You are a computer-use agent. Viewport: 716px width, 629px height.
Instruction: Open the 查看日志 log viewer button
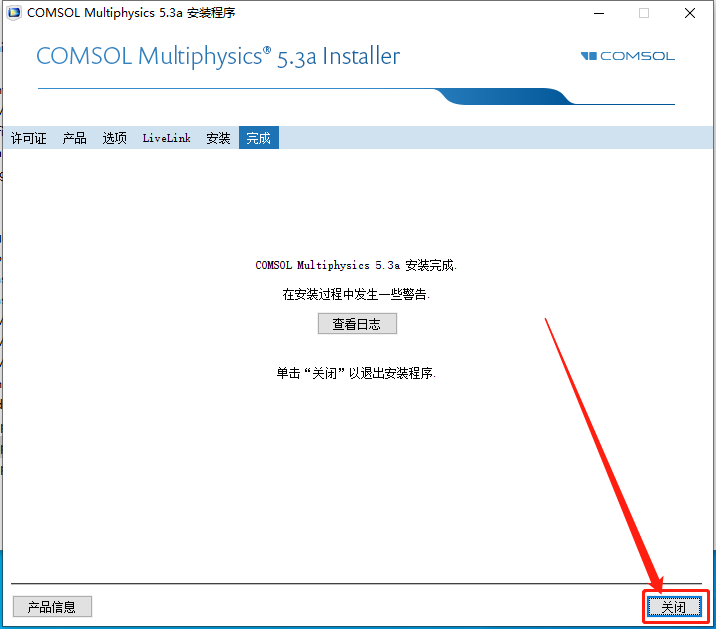pyautogui.click(x=357, y=323)
